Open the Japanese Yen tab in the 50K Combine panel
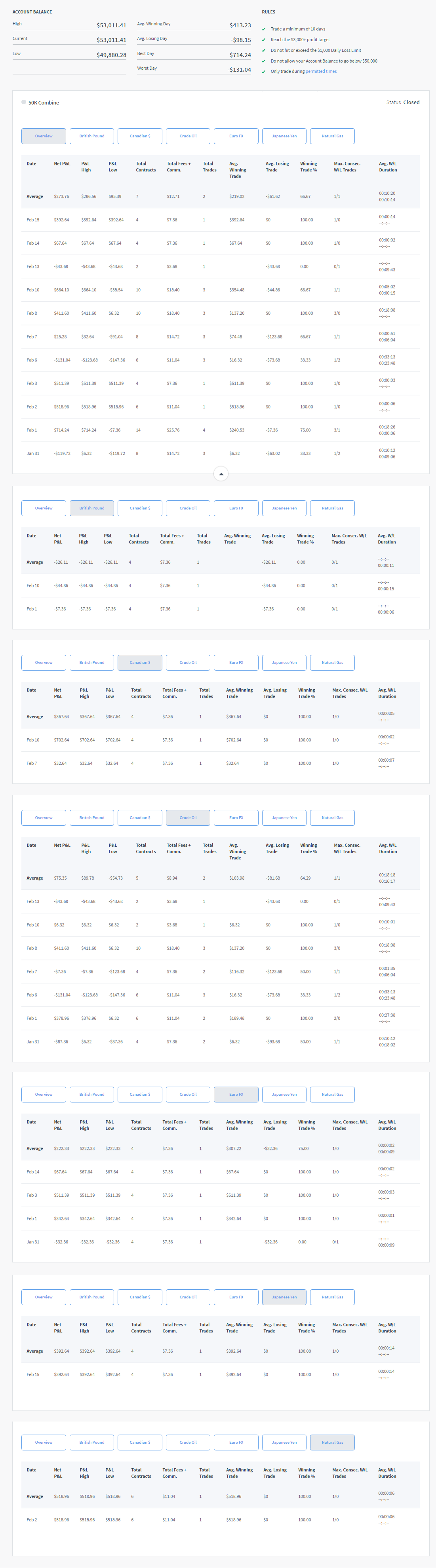 click(x=284, y=136)
